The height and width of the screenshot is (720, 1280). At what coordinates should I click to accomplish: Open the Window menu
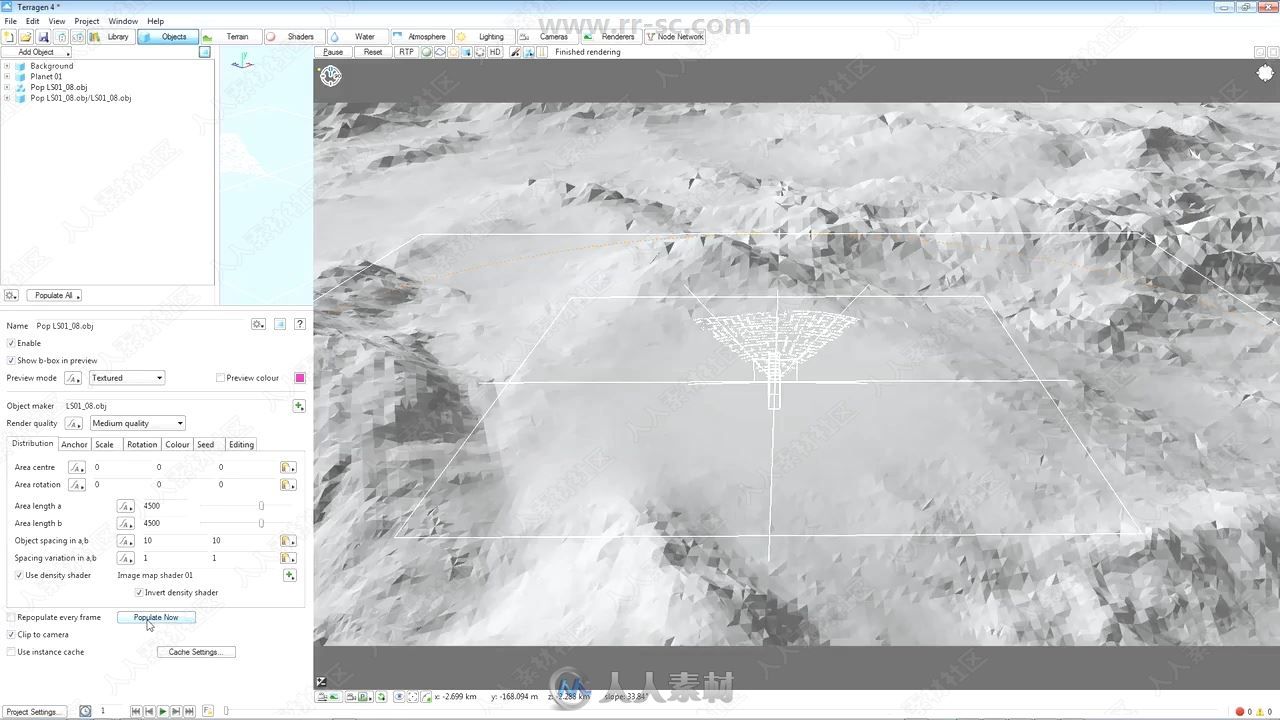click(123, 21)
